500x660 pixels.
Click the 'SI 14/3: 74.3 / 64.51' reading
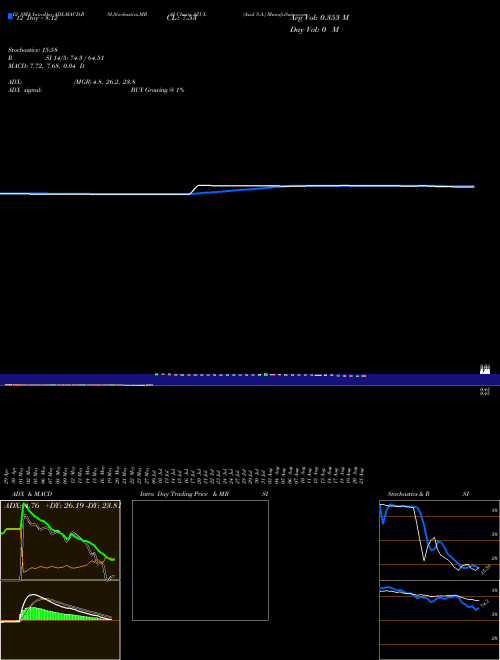(75, 58)
